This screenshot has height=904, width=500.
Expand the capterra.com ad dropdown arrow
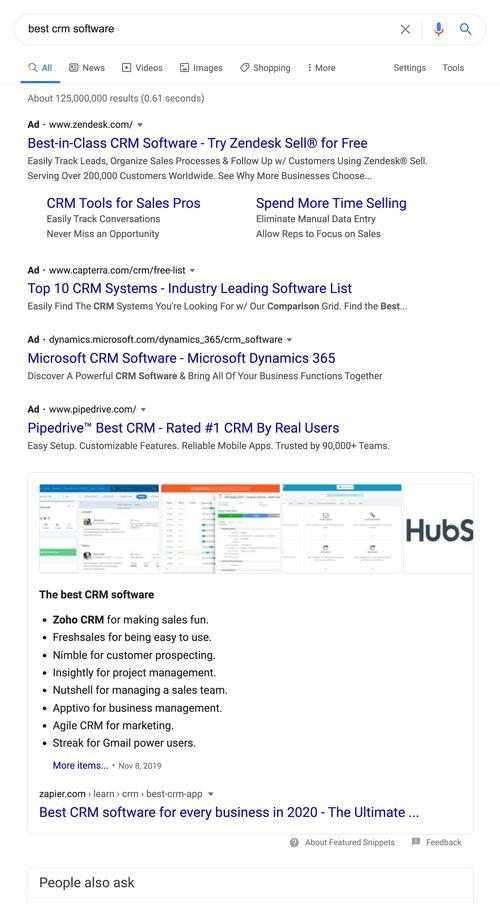click(193, 270)
